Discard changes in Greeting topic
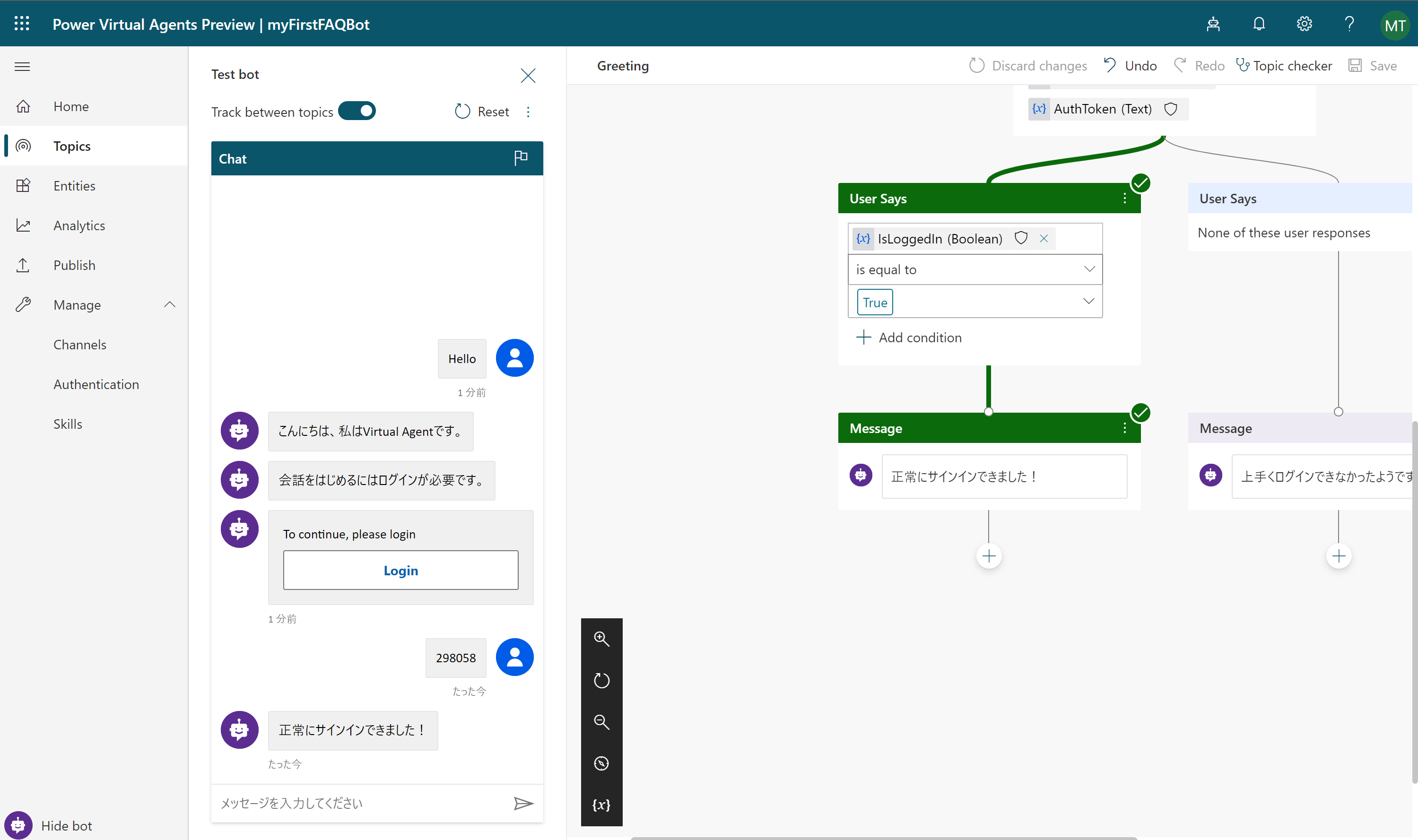This screenshot has width=1418, height=840. (1028, 66)
